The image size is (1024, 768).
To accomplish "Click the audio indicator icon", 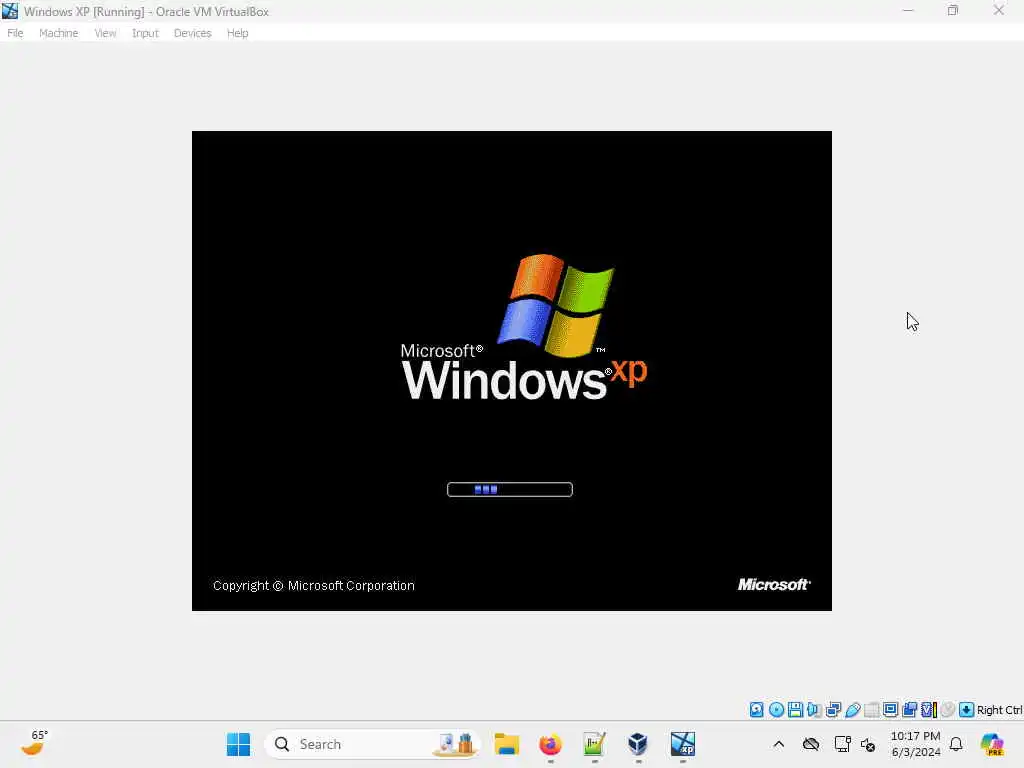I will 814,710.
